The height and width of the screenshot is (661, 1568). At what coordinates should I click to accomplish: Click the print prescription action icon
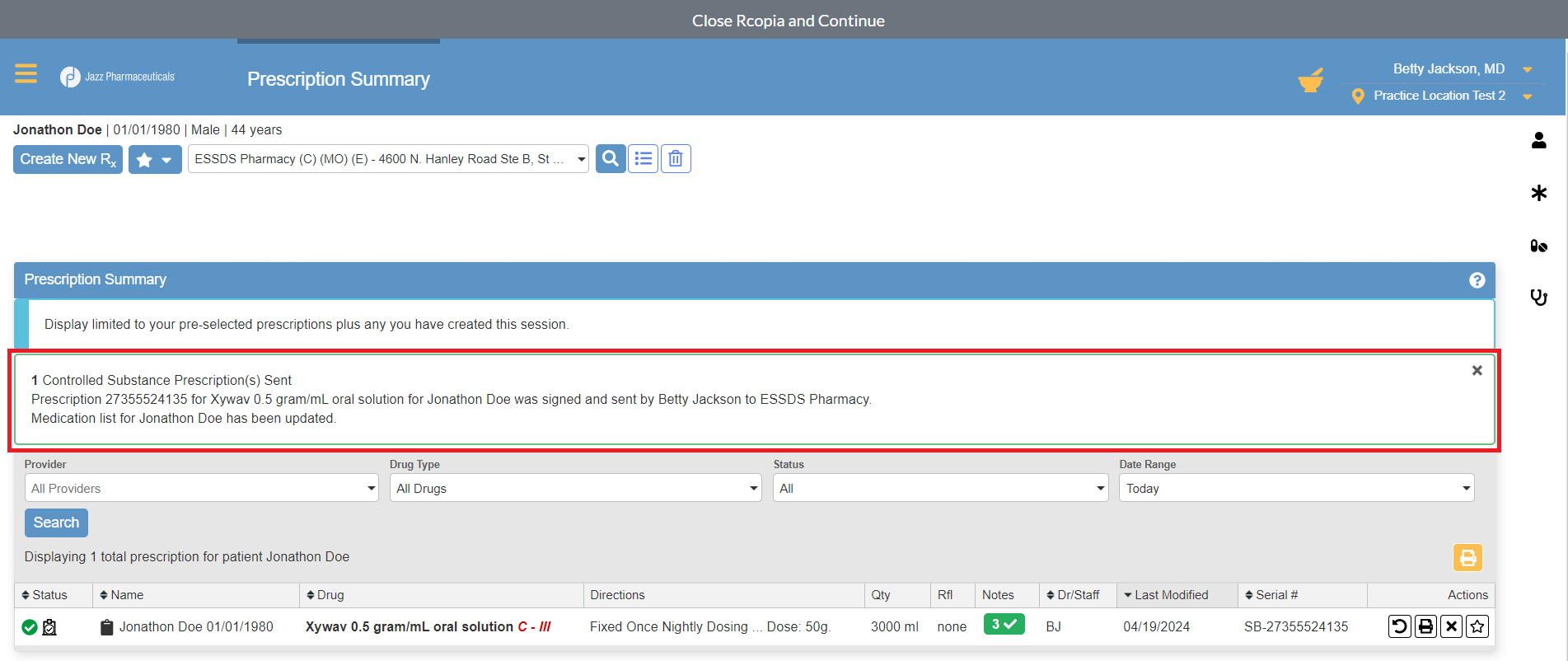coord(1425,626)
